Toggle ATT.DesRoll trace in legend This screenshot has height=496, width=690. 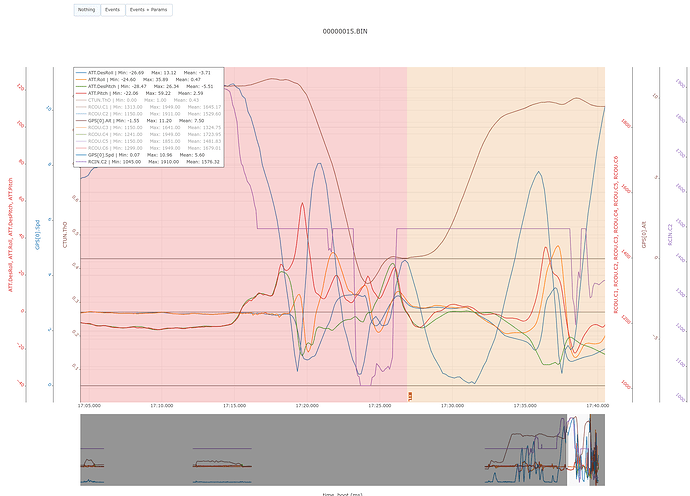click(143, 73)
